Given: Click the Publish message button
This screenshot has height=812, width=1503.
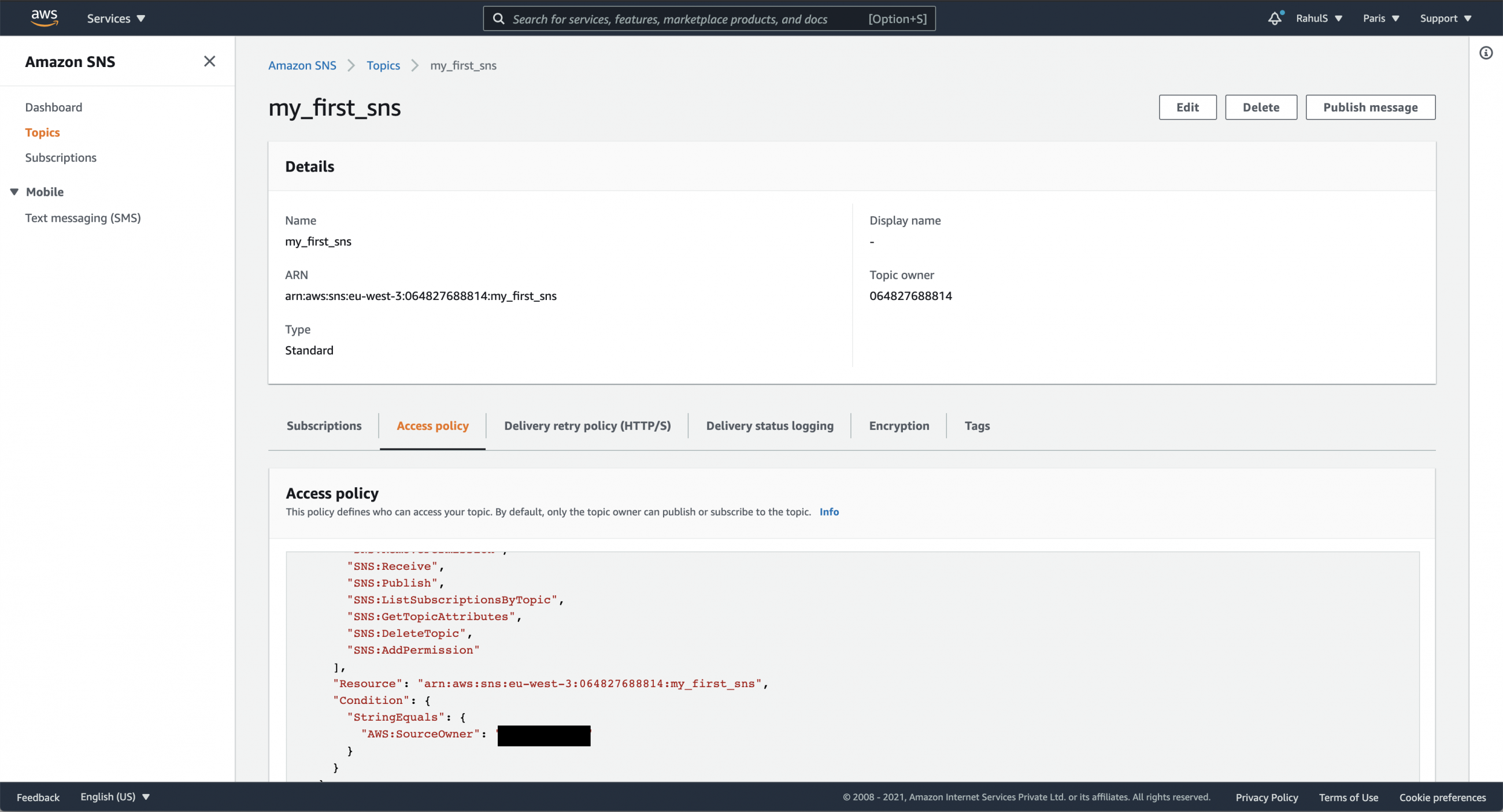Looking at the screenshot, I should [1370, 107].
